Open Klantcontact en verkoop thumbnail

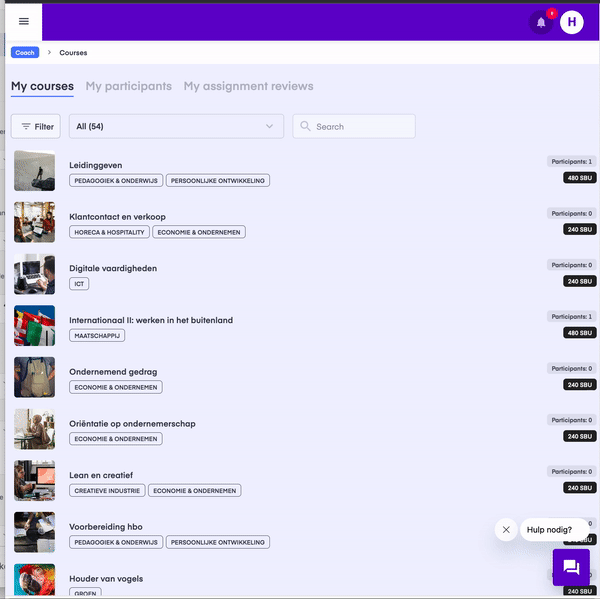coord(34,222)
